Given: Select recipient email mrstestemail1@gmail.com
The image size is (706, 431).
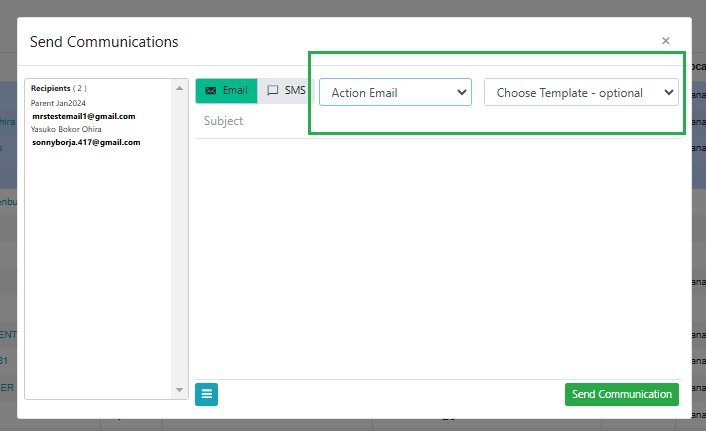Looking at the screenshot, I should pos(84,116).
